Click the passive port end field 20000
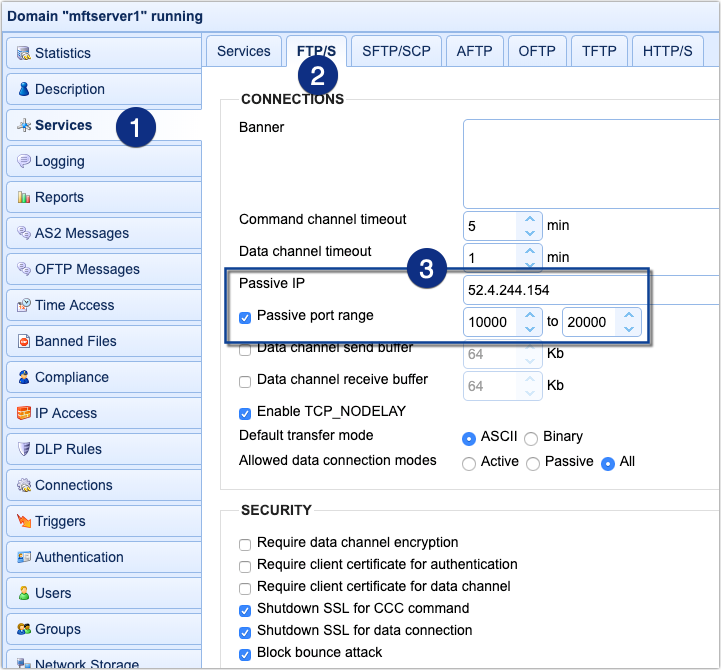Viewport: 721px width, 670px height. tap(589, 322)
